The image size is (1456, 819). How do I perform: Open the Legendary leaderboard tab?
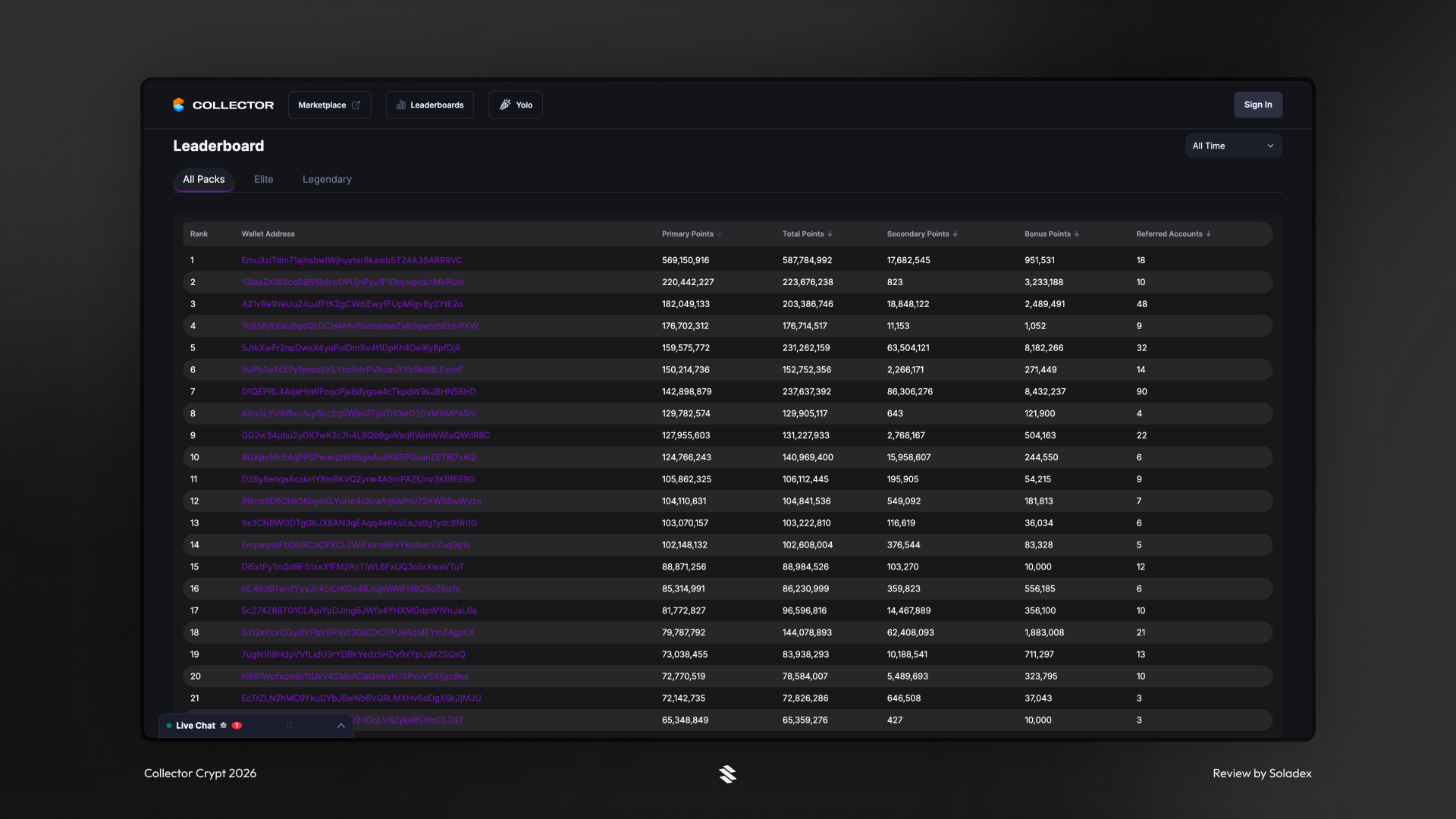(x=327, y=179)
